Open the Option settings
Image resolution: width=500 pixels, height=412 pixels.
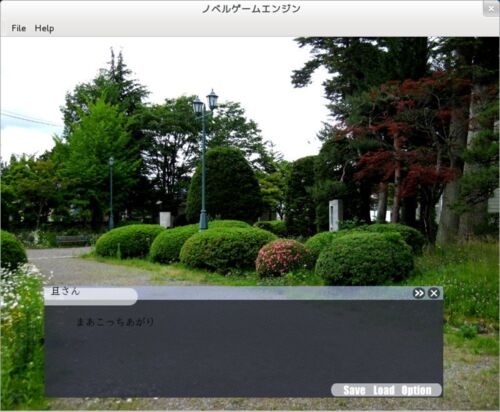pos(416,390)
